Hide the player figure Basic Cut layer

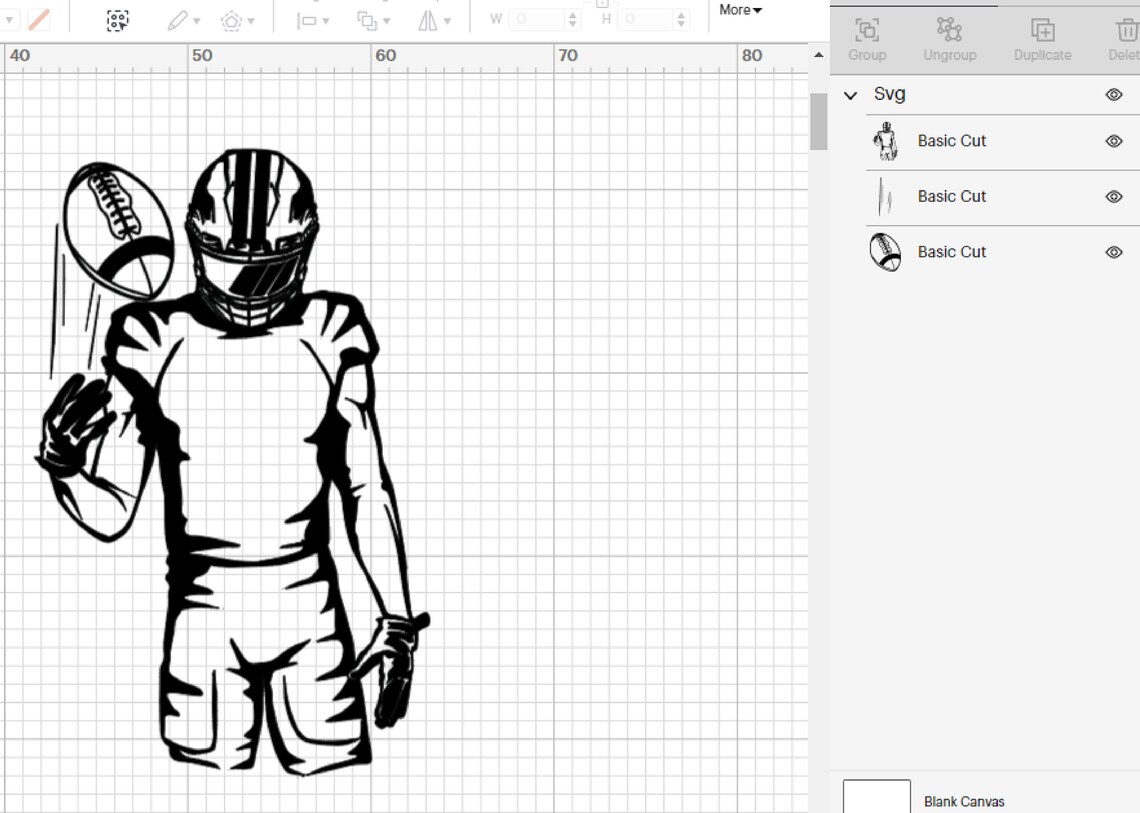[1113, 141]
